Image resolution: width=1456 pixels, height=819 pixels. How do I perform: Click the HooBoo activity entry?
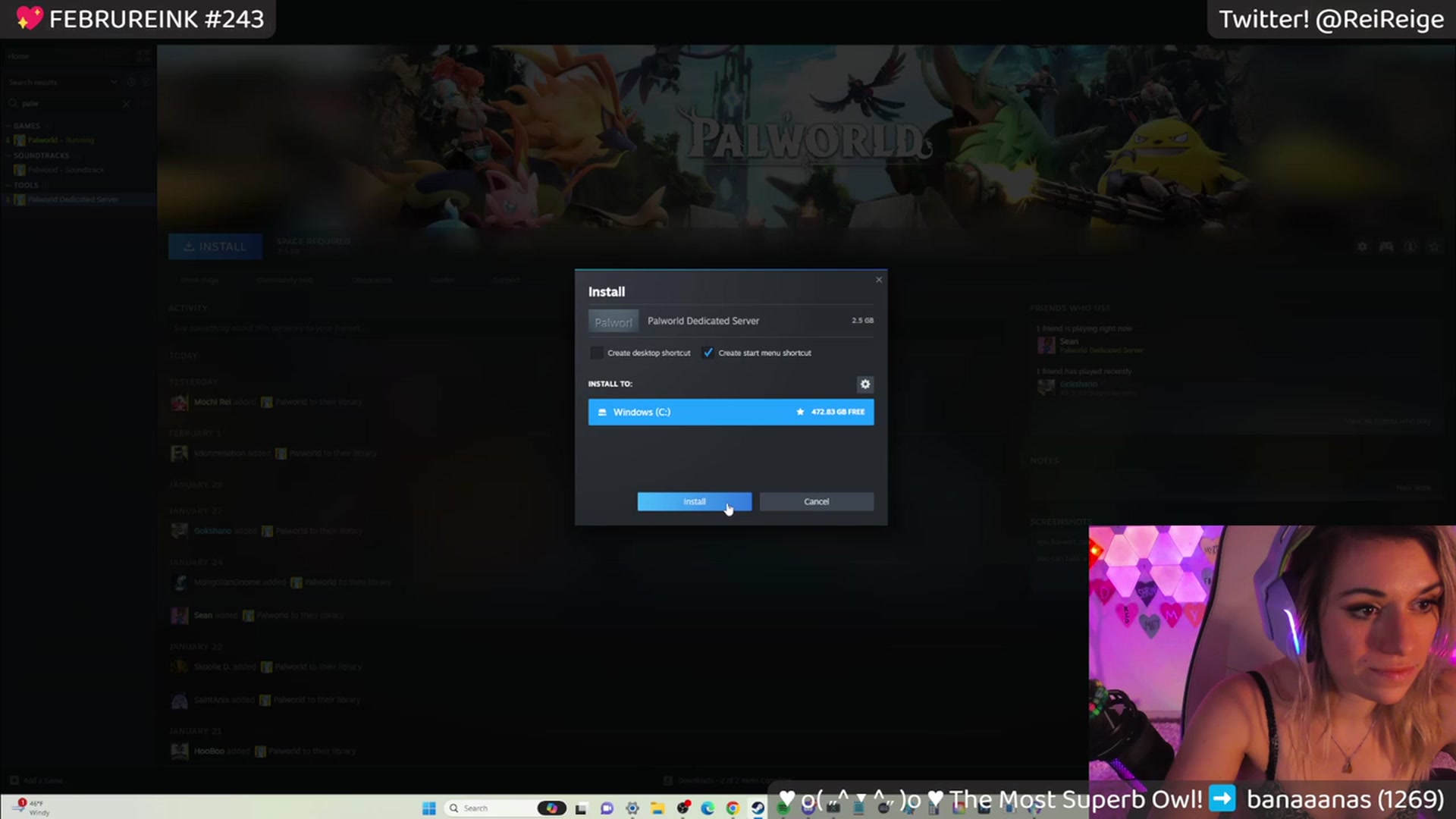(263, 752)
